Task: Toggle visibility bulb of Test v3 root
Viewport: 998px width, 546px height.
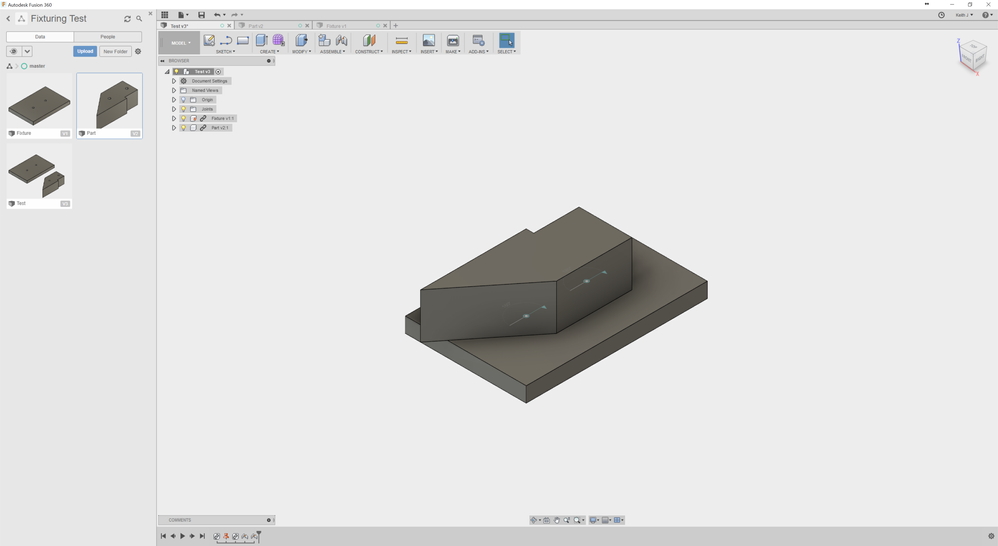Action: click(x=176, y=72)
